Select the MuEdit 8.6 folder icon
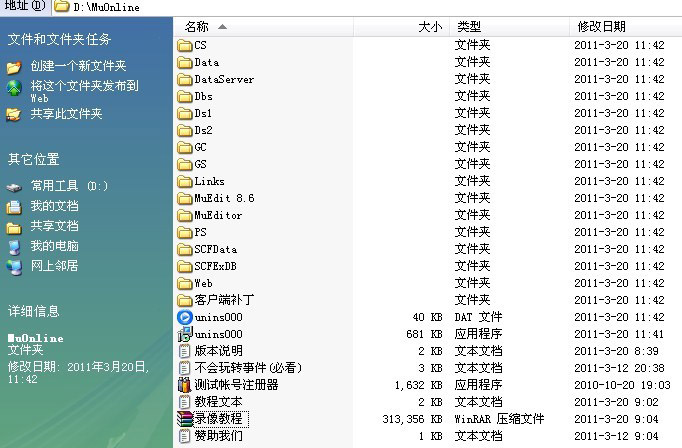Image resolution: width=682 pixels, height=448 pixels. [x=184, y=198]
